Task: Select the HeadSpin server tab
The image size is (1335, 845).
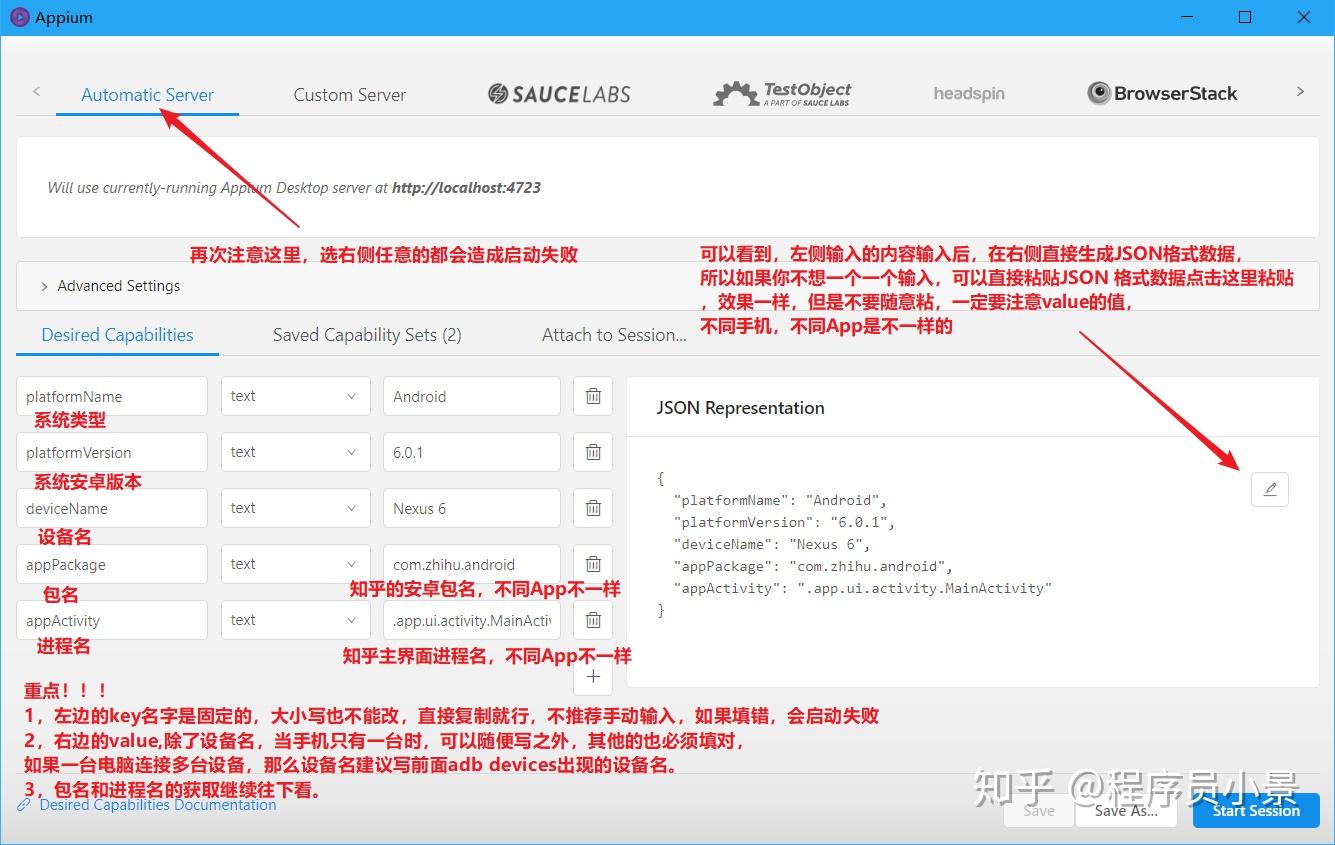Action: click(969, 94)
